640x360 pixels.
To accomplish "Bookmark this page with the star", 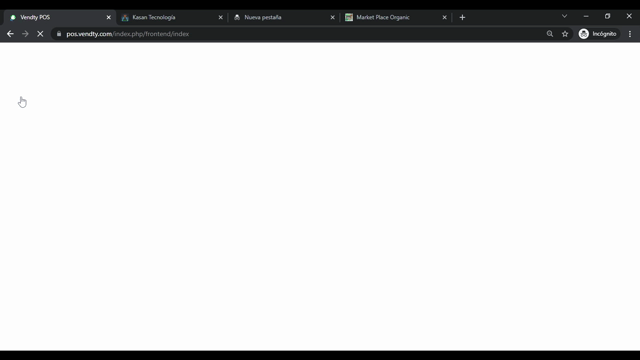I will pos(565,34).
